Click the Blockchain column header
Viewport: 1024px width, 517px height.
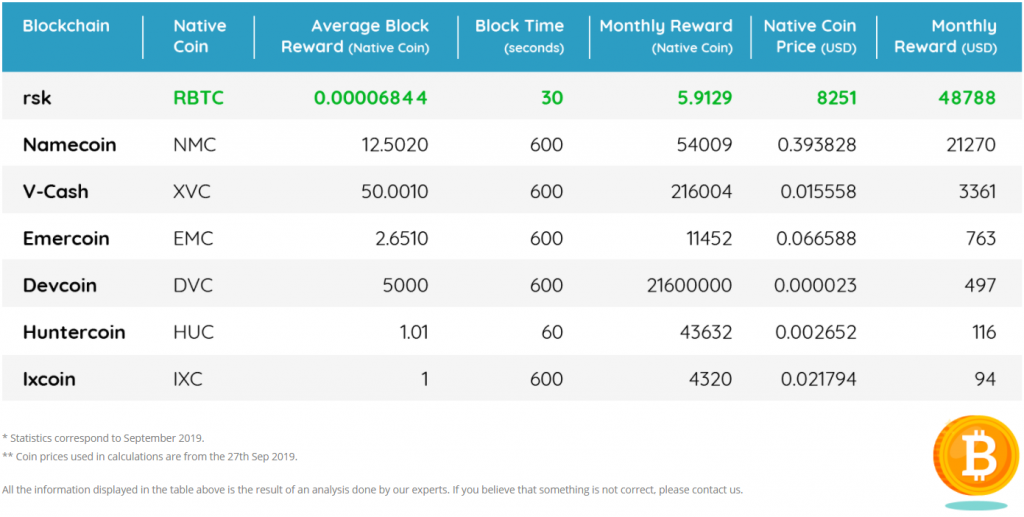coord(66,26)
